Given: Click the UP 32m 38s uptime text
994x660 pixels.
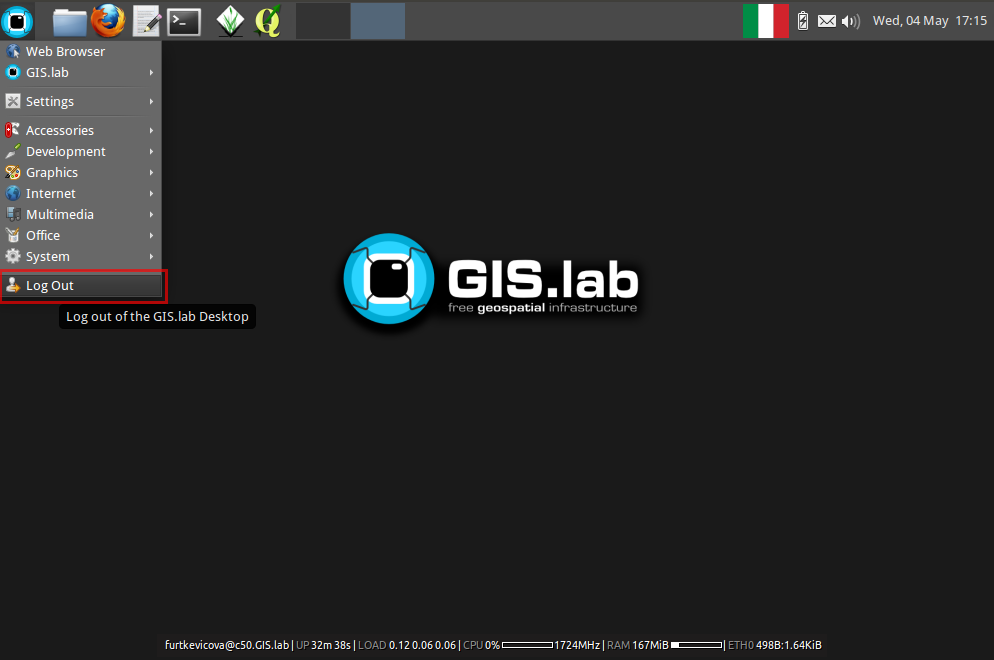Looking at the screenshot, I should click(x=323, y=645).
